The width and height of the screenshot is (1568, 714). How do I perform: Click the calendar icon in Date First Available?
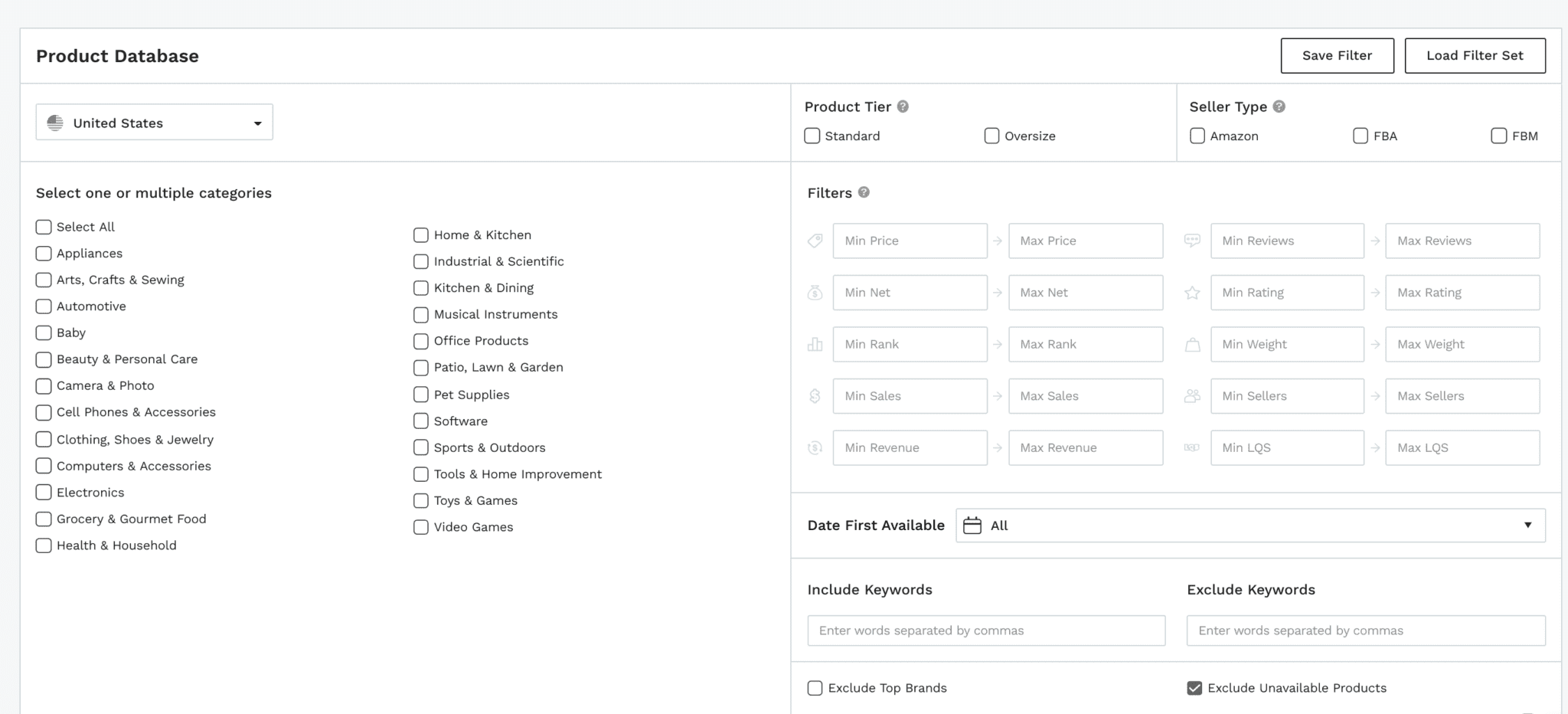tap(972, 526)
